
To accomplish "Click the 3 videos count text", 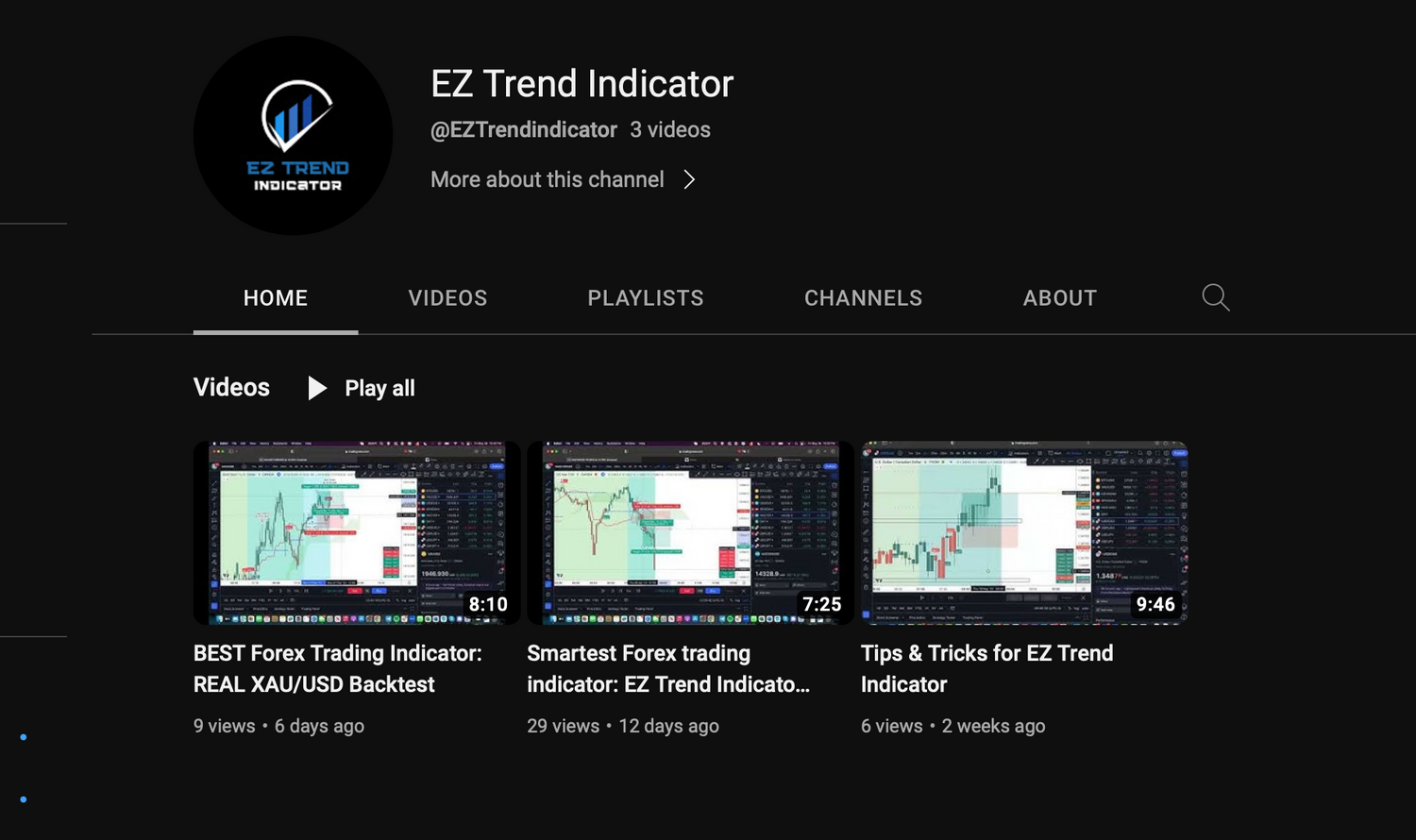I will tap(670, 130).
